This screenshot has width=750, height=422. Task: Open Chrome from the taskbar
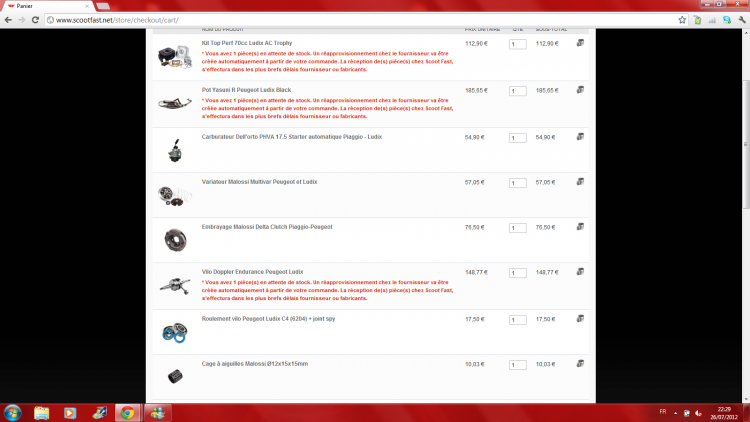click(127, 412)
